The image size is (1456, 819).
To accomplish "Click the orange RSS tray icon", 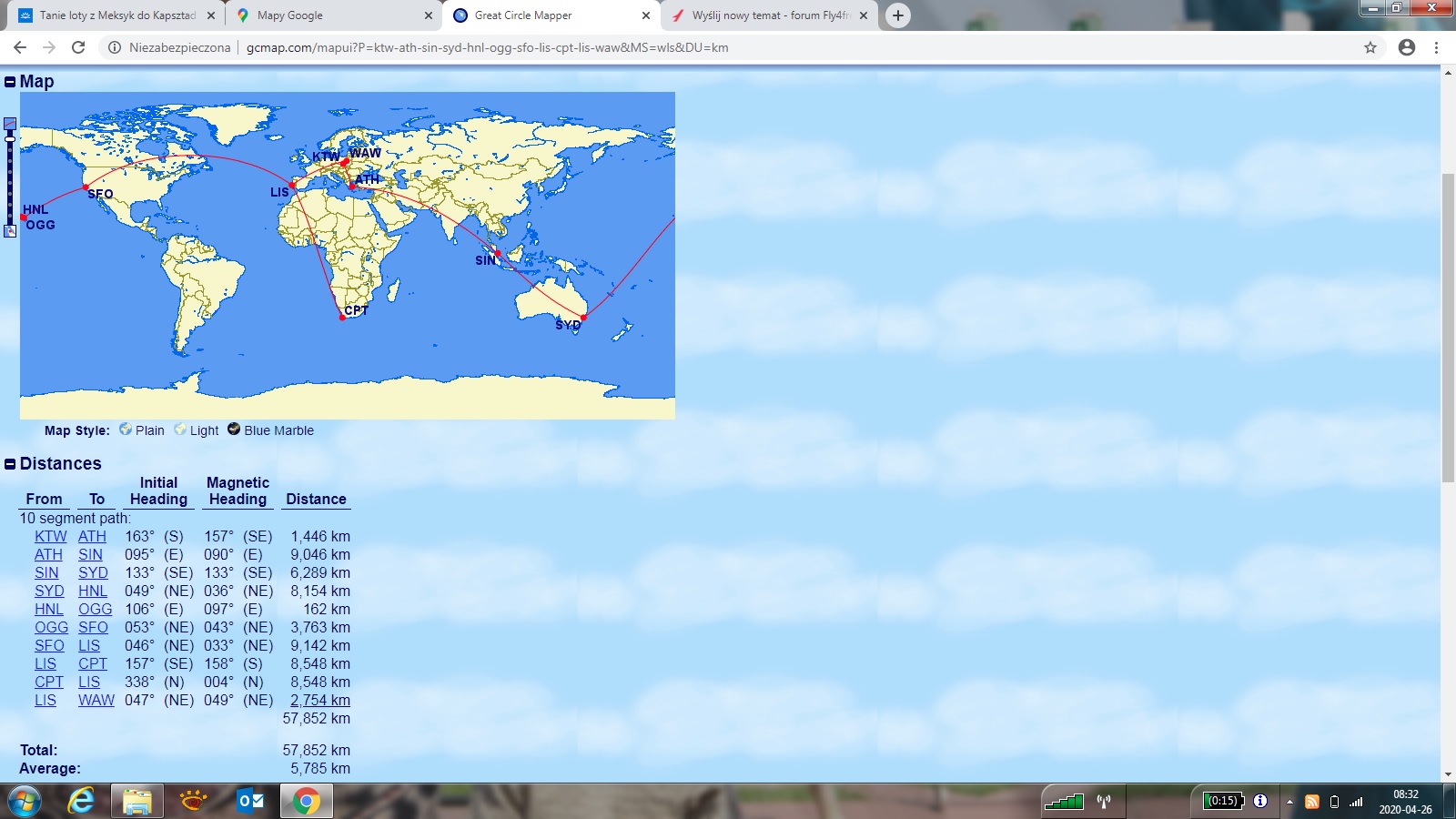I will [1312, 802].
